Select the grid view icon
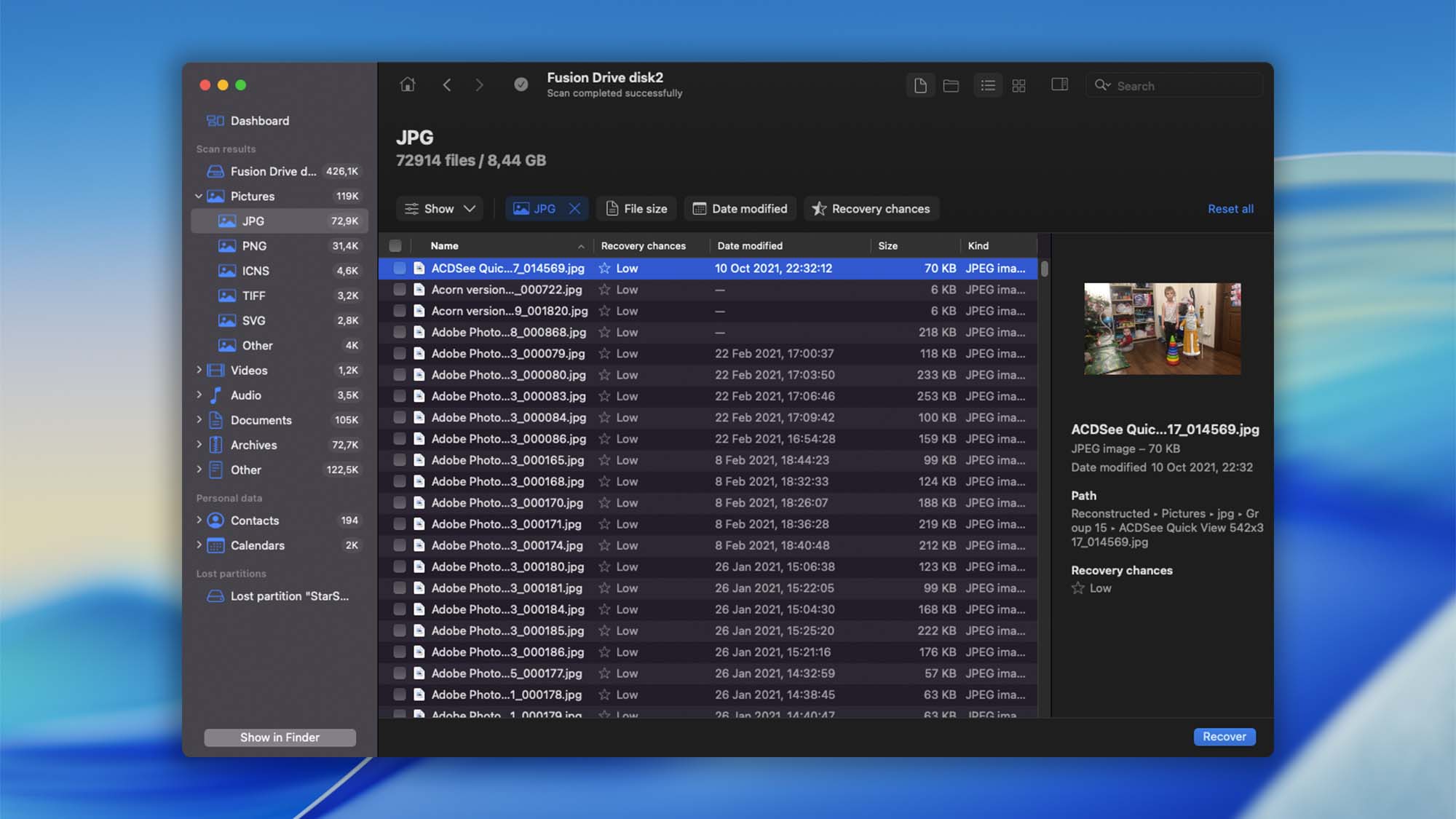The width and height of the screenshot is (1456, 819). tap(1019, 86)
